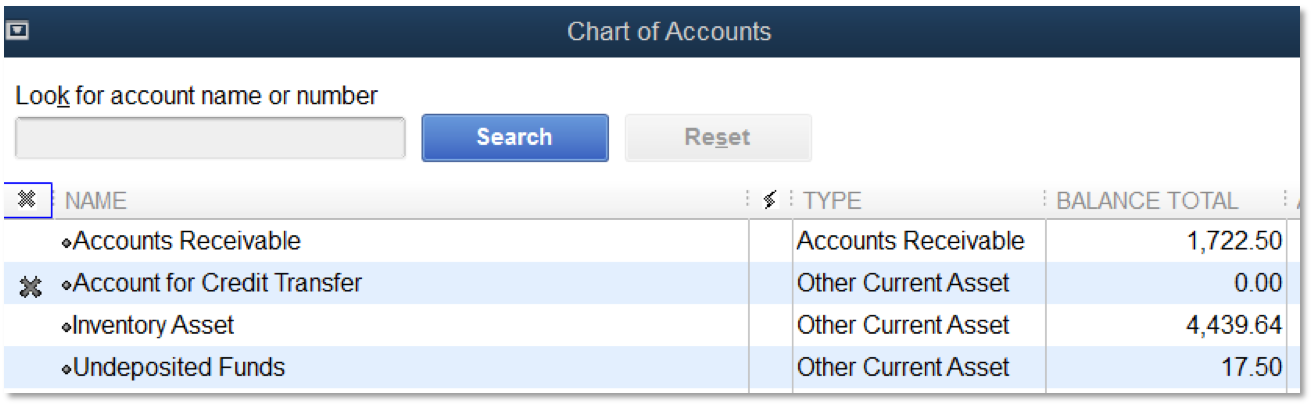
Task: Select the Account for Credit Transfer row name
Action: tap(218, 283)
